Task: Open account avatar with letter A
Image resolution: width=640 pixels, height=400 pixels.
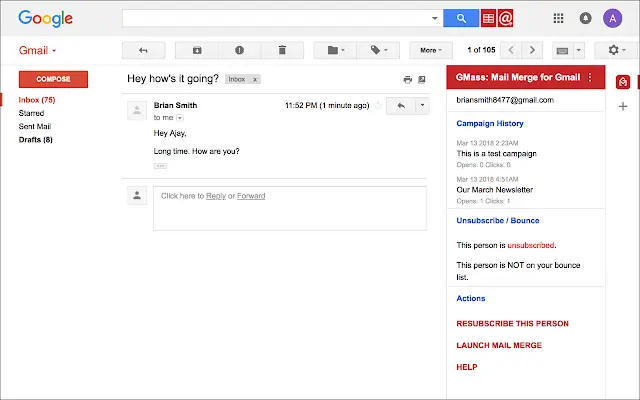Action: (612, 18)
